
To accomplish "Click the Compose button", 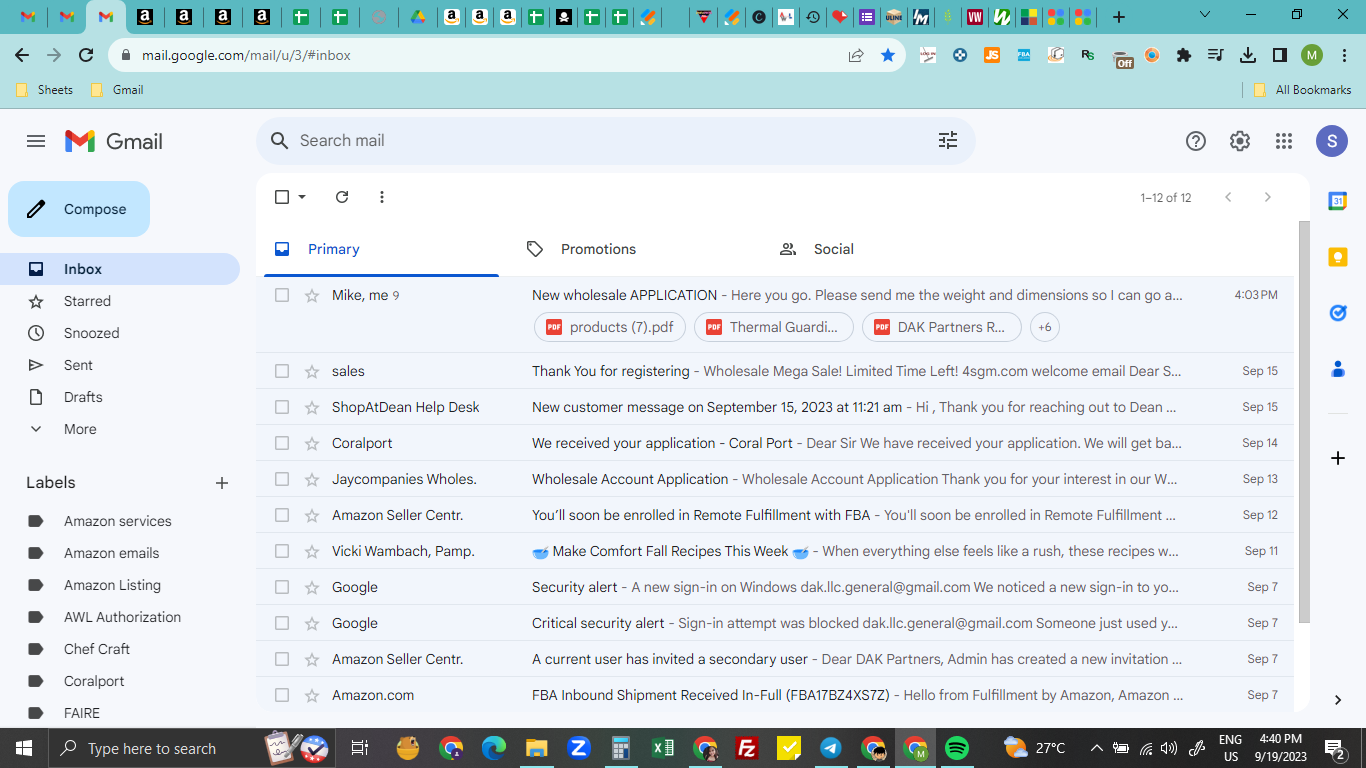I will (x=79, y=209).
